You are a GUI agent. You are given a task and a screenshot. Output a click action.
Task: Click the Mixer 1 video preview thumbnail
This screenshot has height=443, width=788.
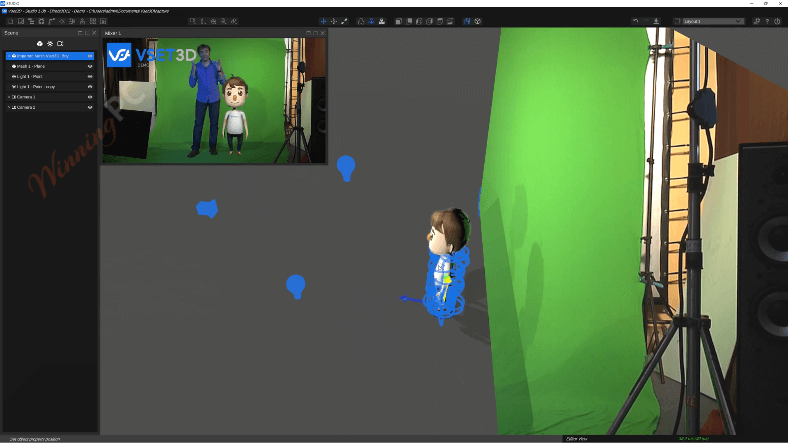coord(214,100)
